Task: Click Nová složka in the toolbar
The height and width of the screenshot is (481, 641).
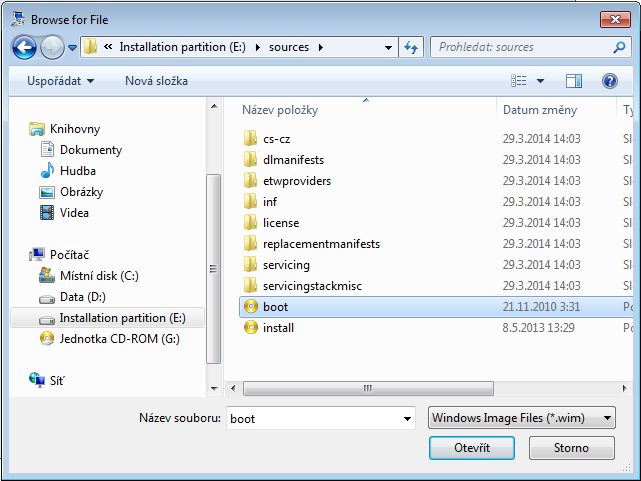Action: click(x=156, y=81)
